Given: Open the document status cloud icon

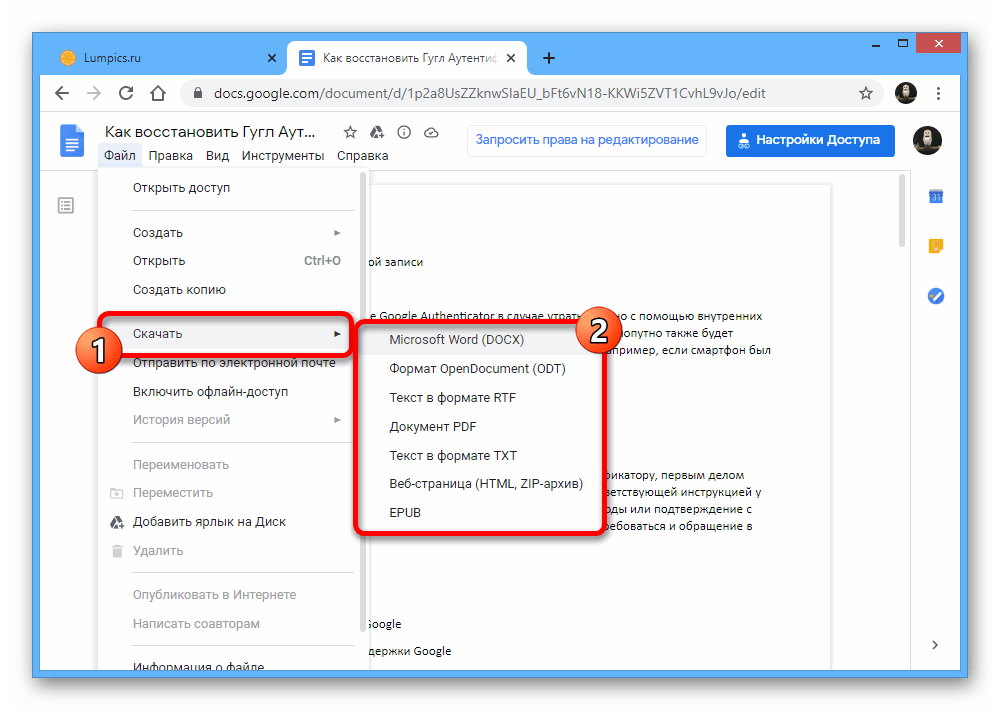Looking at the screenshot, I should (x=431, y=133).
